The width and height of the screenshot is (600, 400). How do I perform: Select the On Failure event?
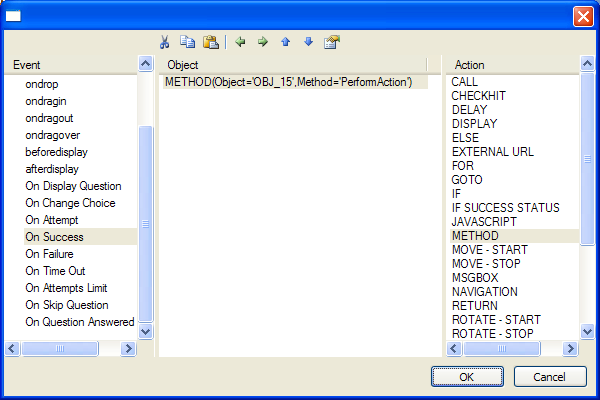click(x=55, y=254)
